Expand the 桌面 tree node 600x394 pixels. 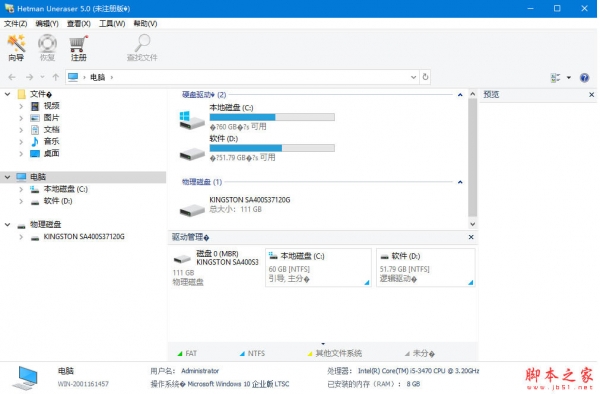coord(21,153)
